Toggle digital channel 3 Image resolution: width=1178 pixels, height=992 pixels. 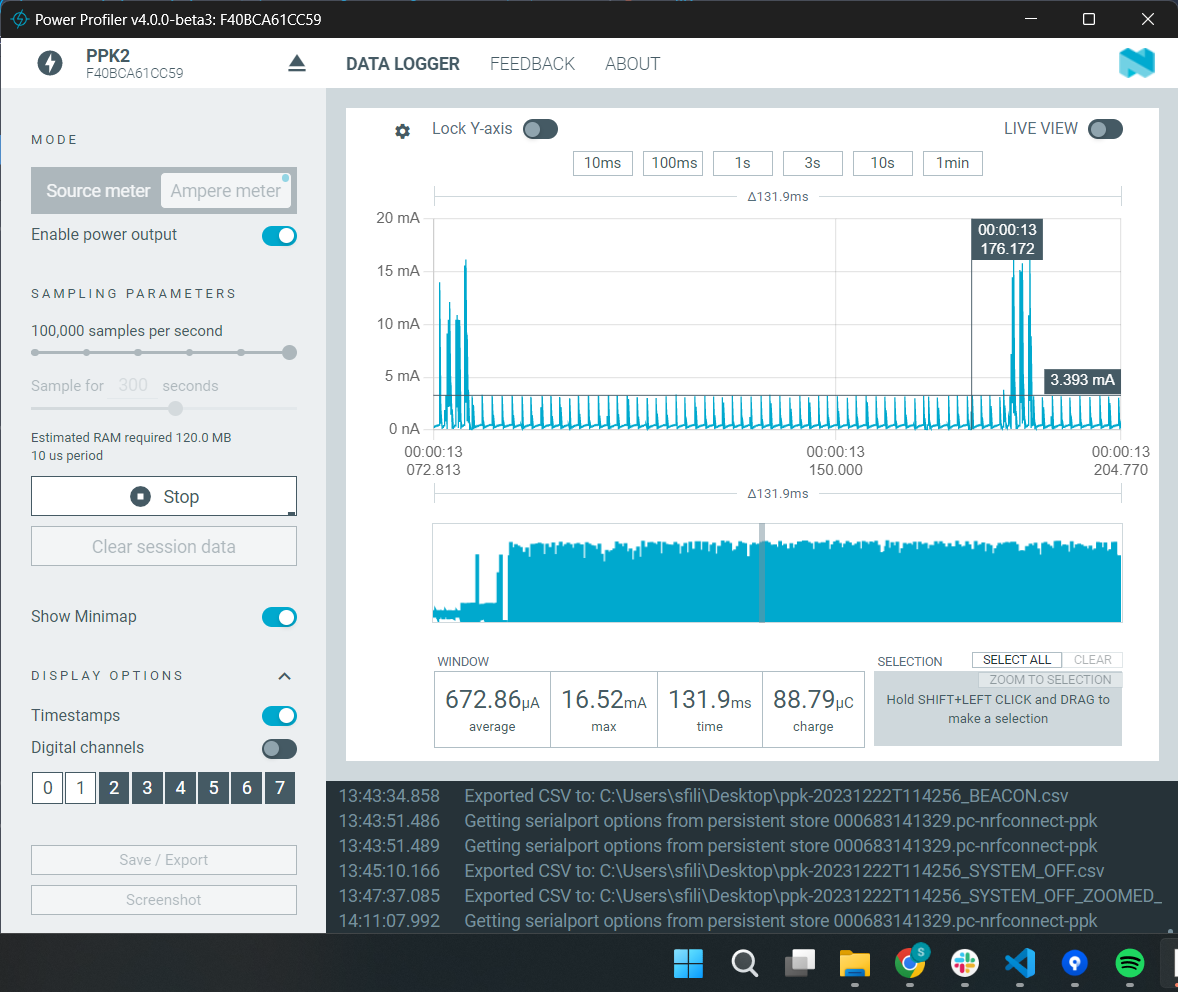click(147, 788)
